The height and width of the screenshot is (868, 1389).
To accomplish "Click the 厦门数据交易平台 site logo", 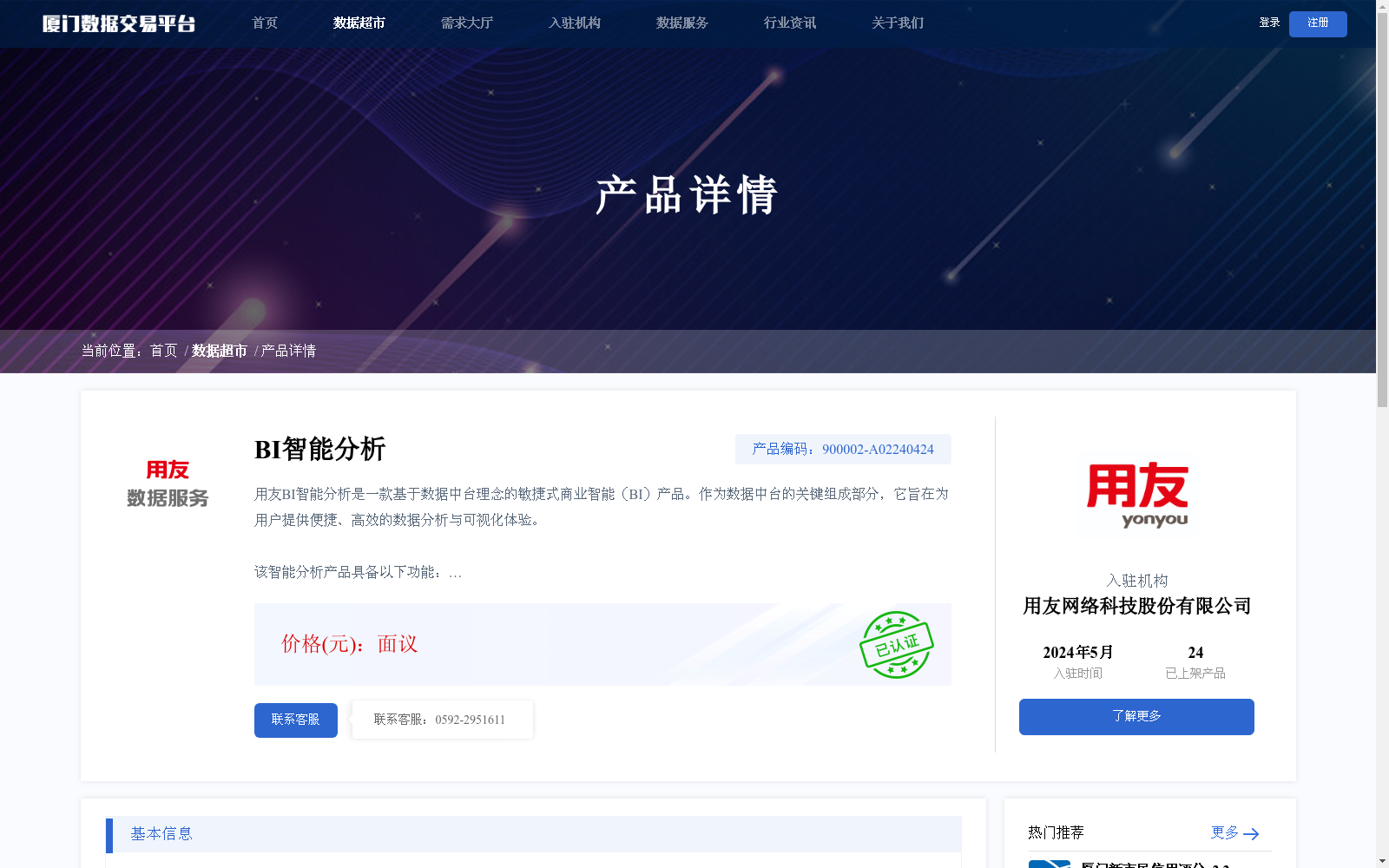I will pyautogui.click(x=119, y=23).
